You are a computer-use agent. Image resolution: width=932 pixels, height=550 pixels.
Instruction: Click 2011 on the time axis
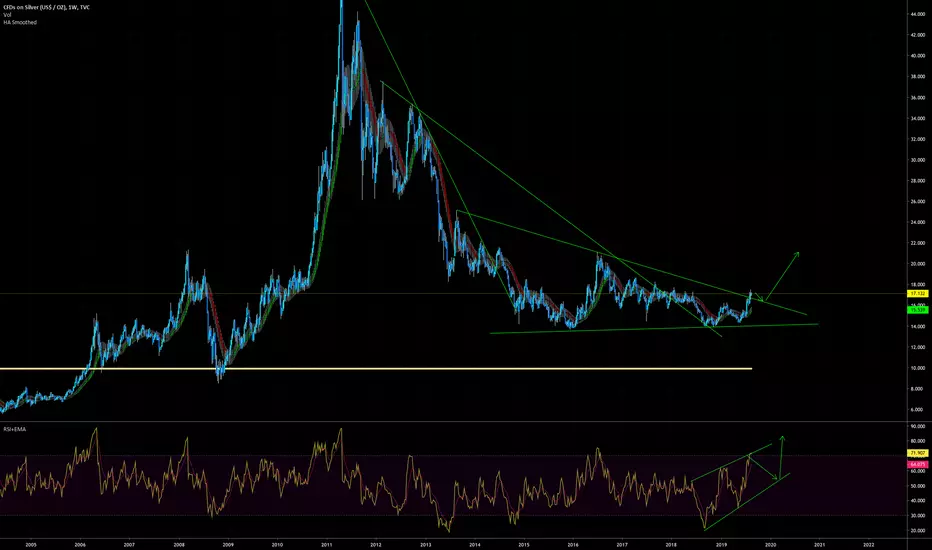pyautogui.click(x=326, y=544)
